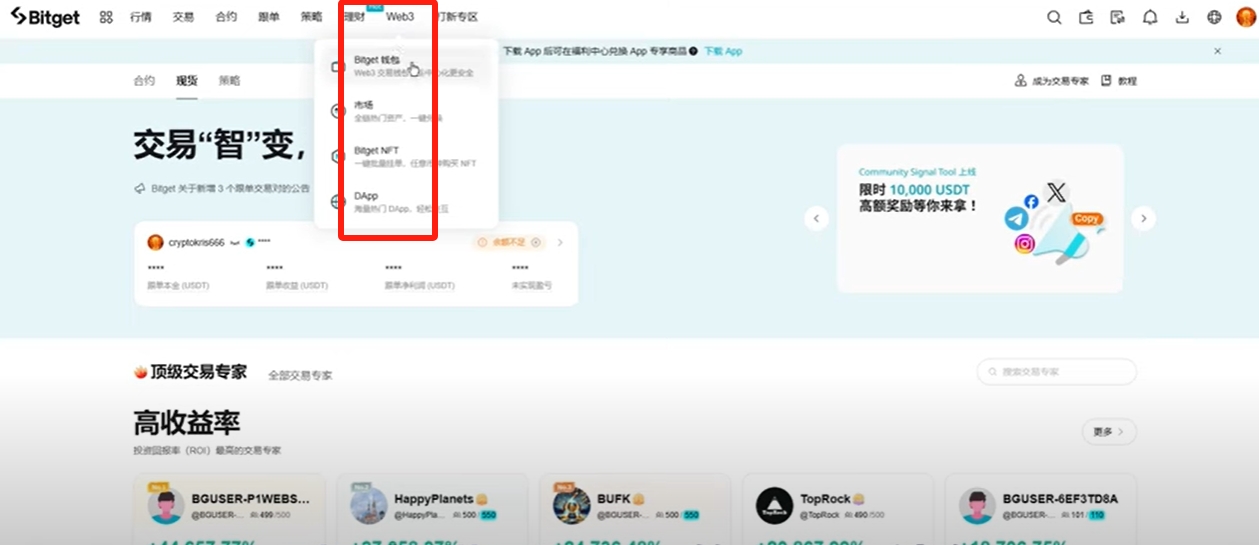Image resolution: width=1259 pixels, height=545 pixels.
Task: Switch to the 合约 sub-tab below header
Action: point(144,81)
